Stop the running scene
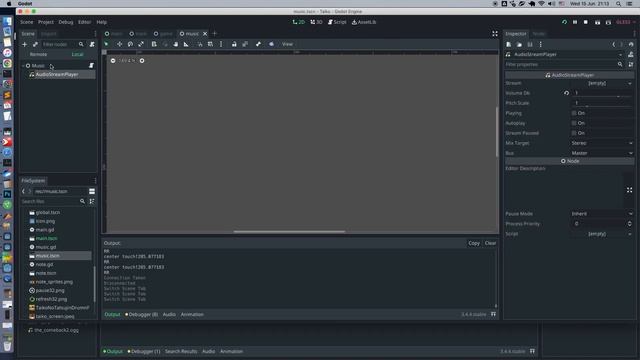 (x=586, y=22)
